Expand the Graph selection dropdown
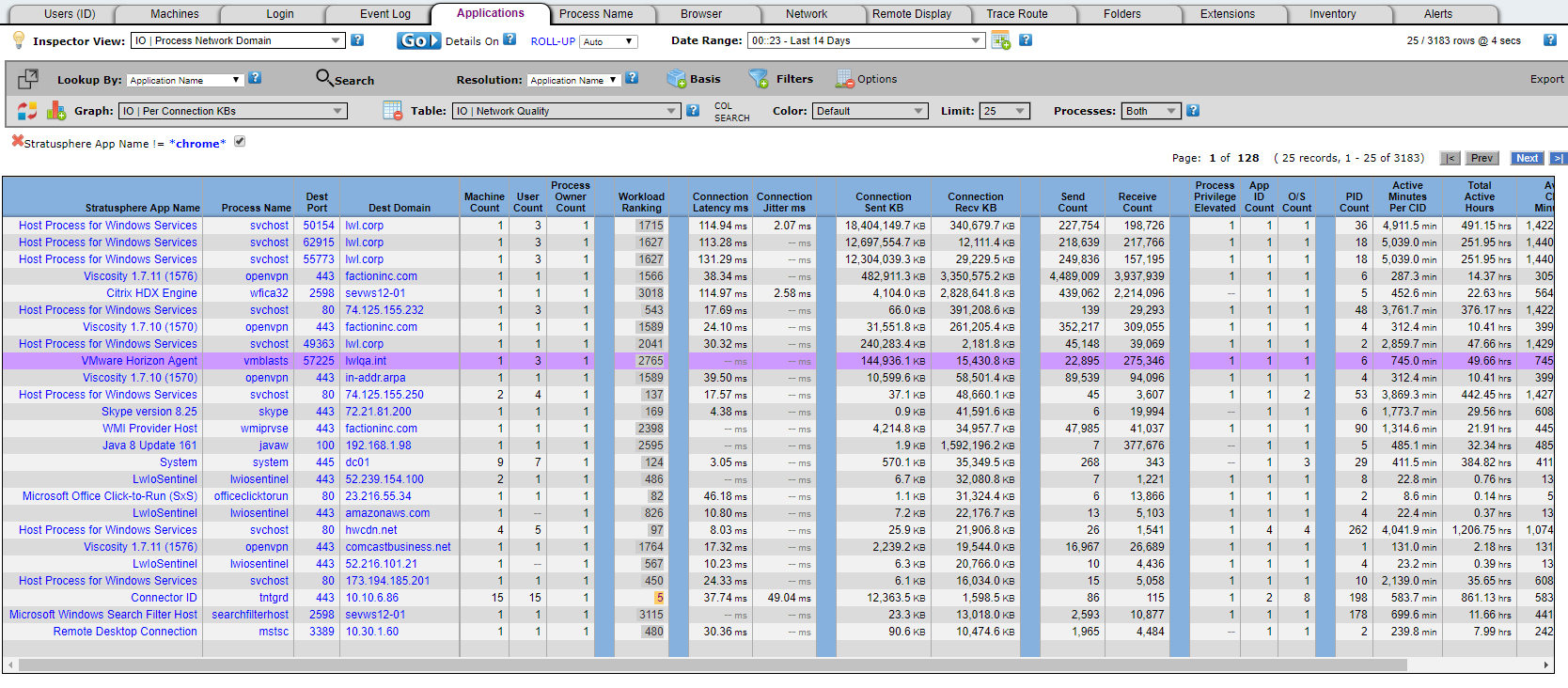The image size is (1568, 688). (x=232, y=111)
